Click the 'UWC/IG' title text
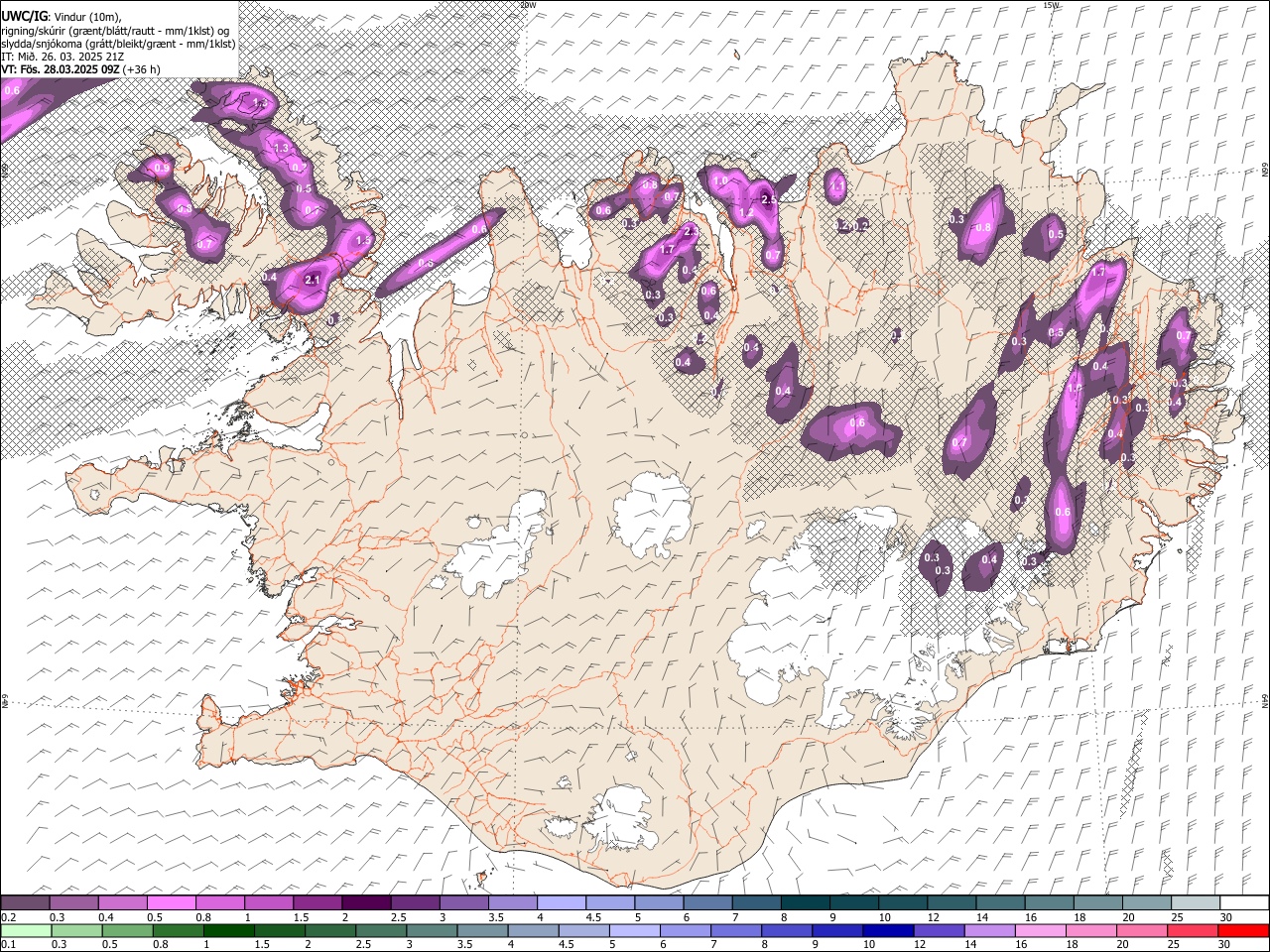This screenshot has height=952, width=1270. click(x=24, y=17)
